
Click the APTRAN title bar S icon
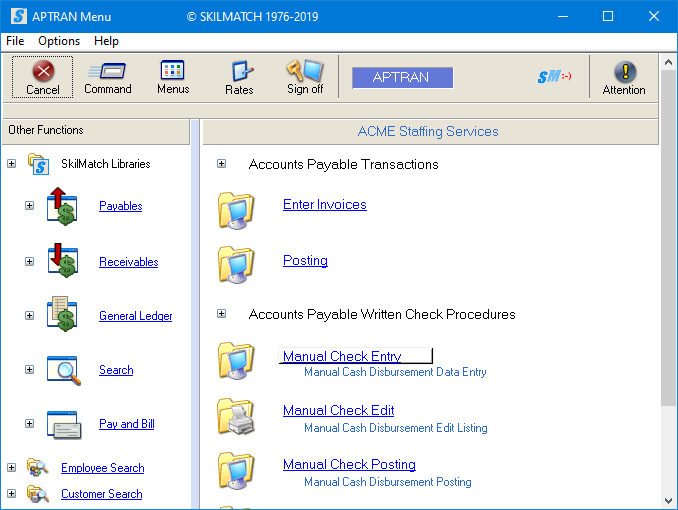pos(19,16)
